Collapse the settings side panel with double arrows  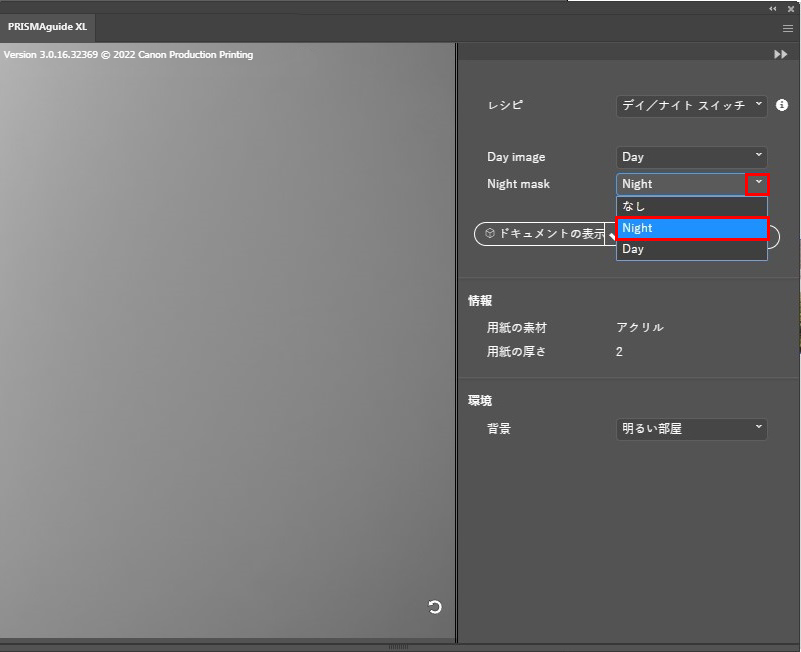(x=780, y=54)
